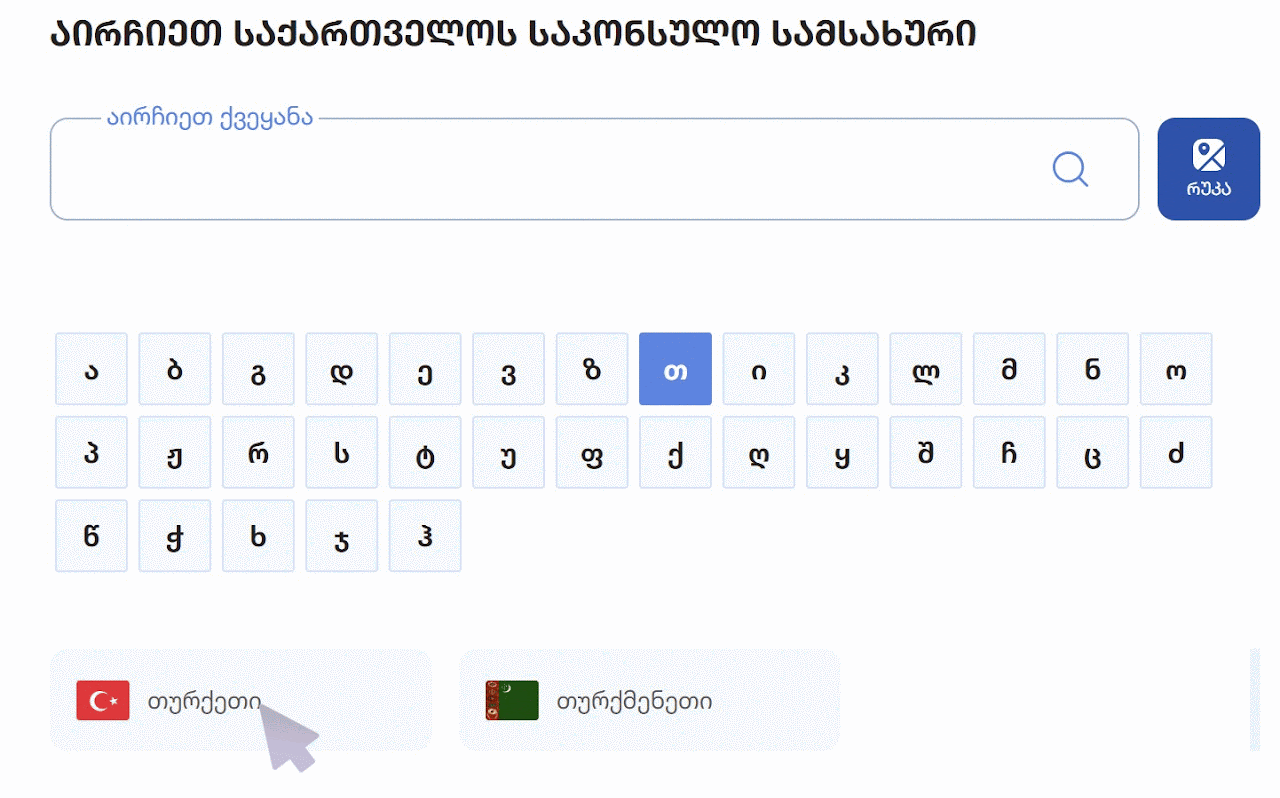Viewport: 1280px width, 798px height.
Task: Open the map view with the რუკა button
Action: [1208, 169]
